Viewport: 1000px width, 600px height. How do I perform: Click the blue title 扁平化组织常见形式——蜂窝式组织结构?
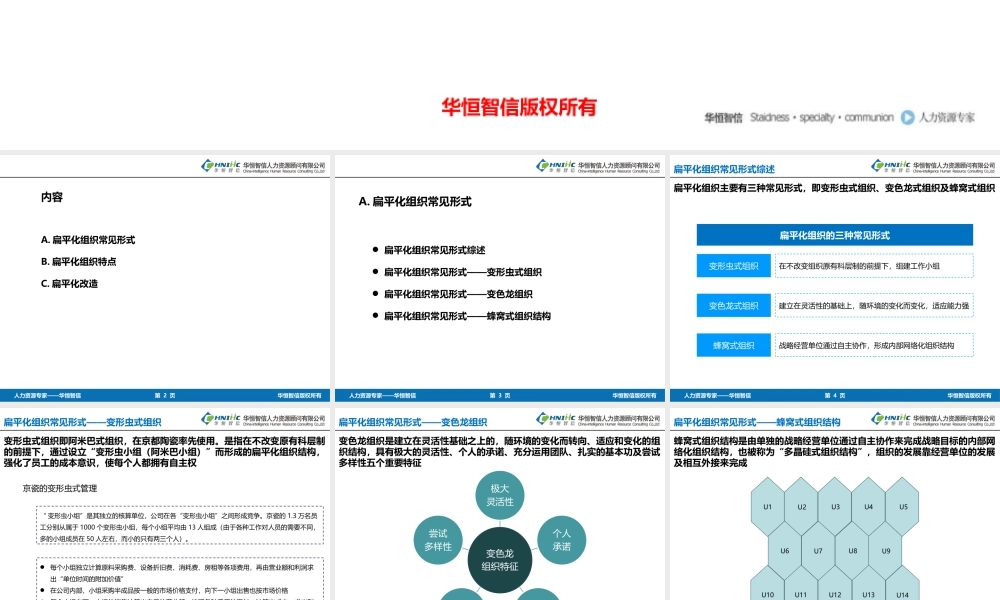click(757, 422)
